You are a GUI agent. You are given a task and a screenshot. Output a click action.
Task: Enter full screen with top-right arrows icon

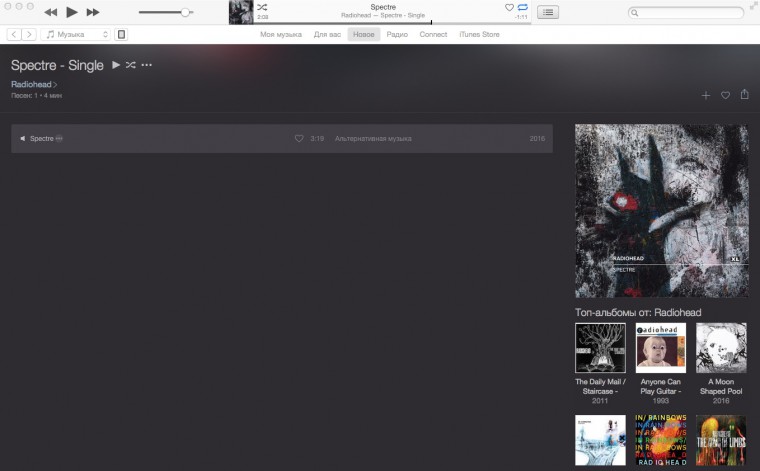click(x=755, y=5)
